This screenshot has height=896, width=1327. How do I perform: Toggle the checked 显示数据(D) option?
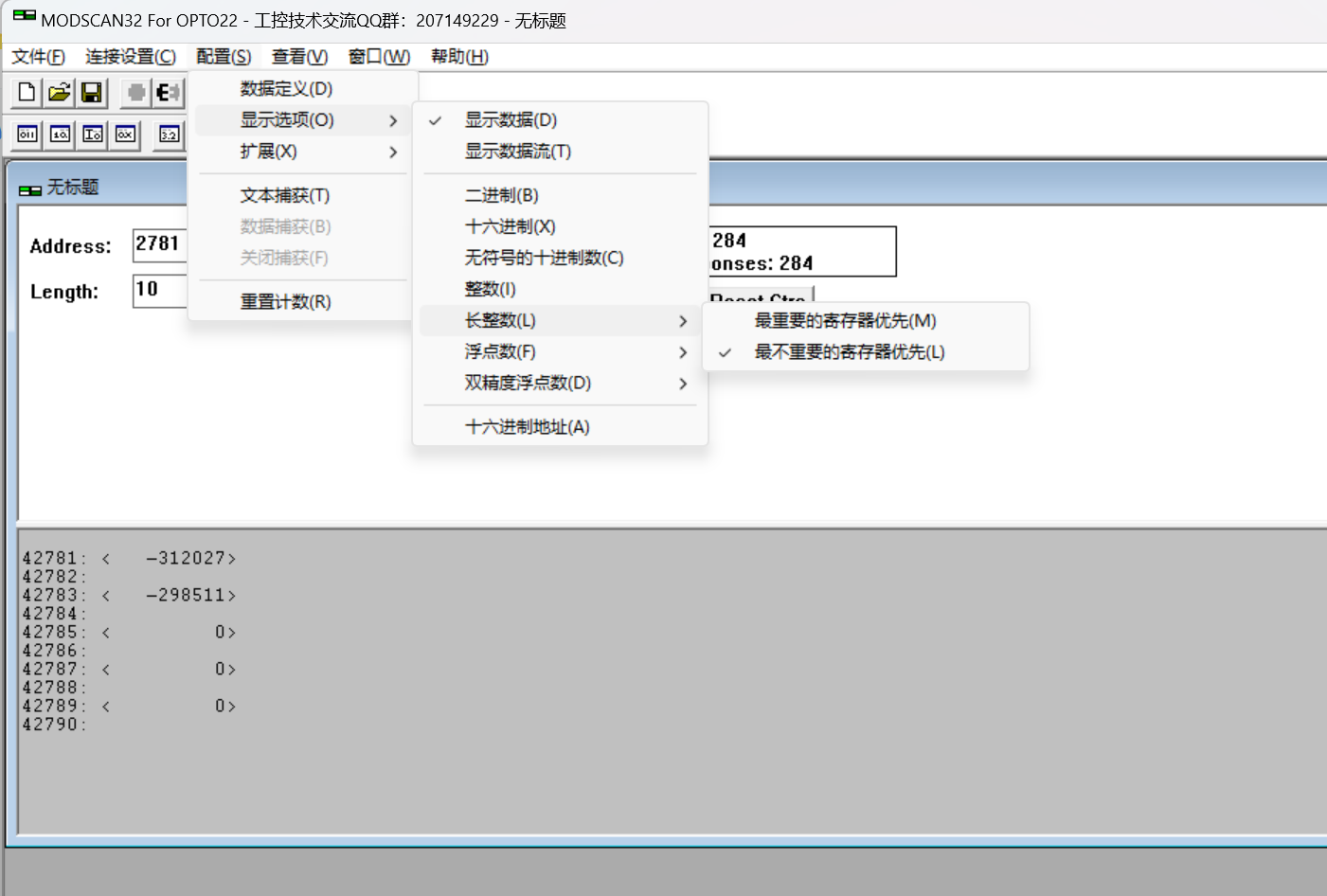click(561, 120)
